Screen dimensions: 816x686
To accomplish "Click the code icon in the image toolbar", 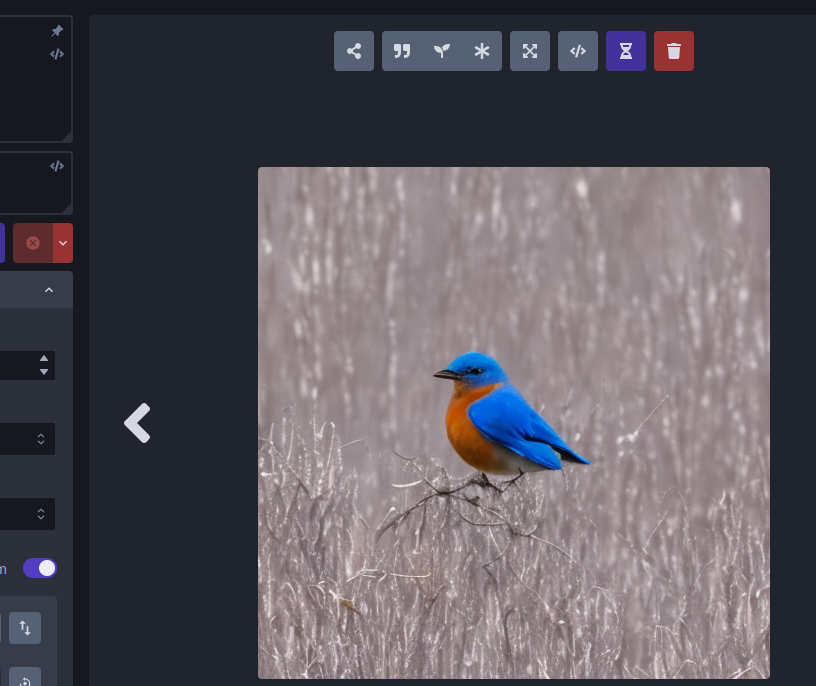I will [578, 51].
